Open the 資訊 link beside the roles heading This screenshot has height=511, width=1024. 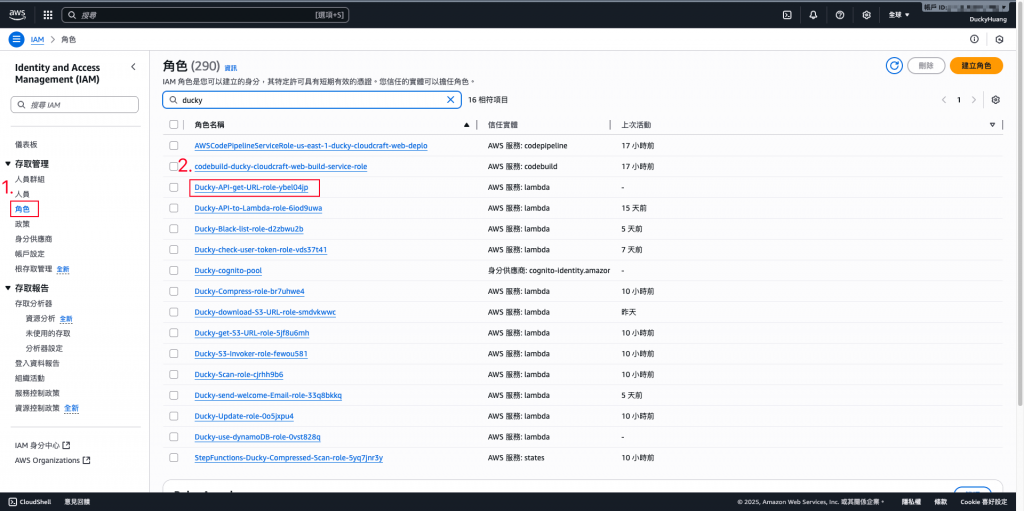231,68
